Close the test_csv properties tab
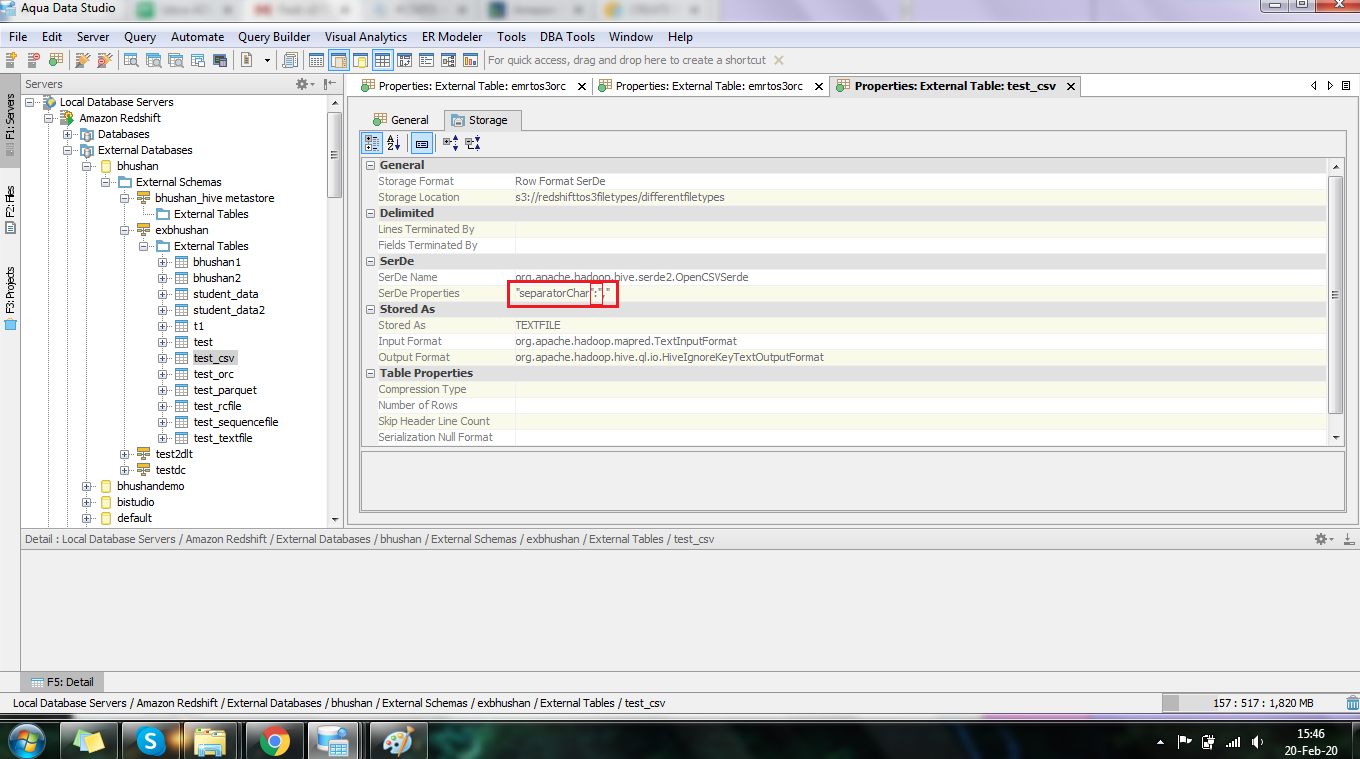The height and width of the screenshot is (759, 1360). 1070,87
